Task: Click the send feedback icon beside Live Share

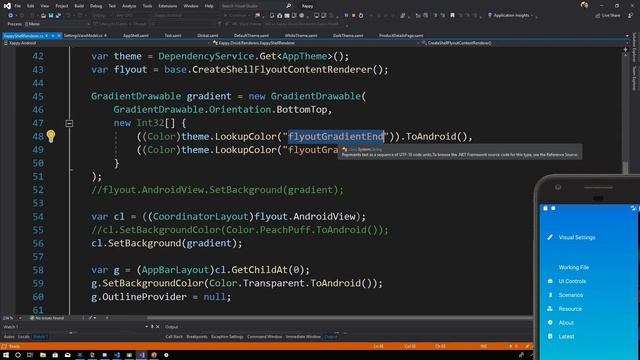Action: pyautogui.click(x=631, y=16)
